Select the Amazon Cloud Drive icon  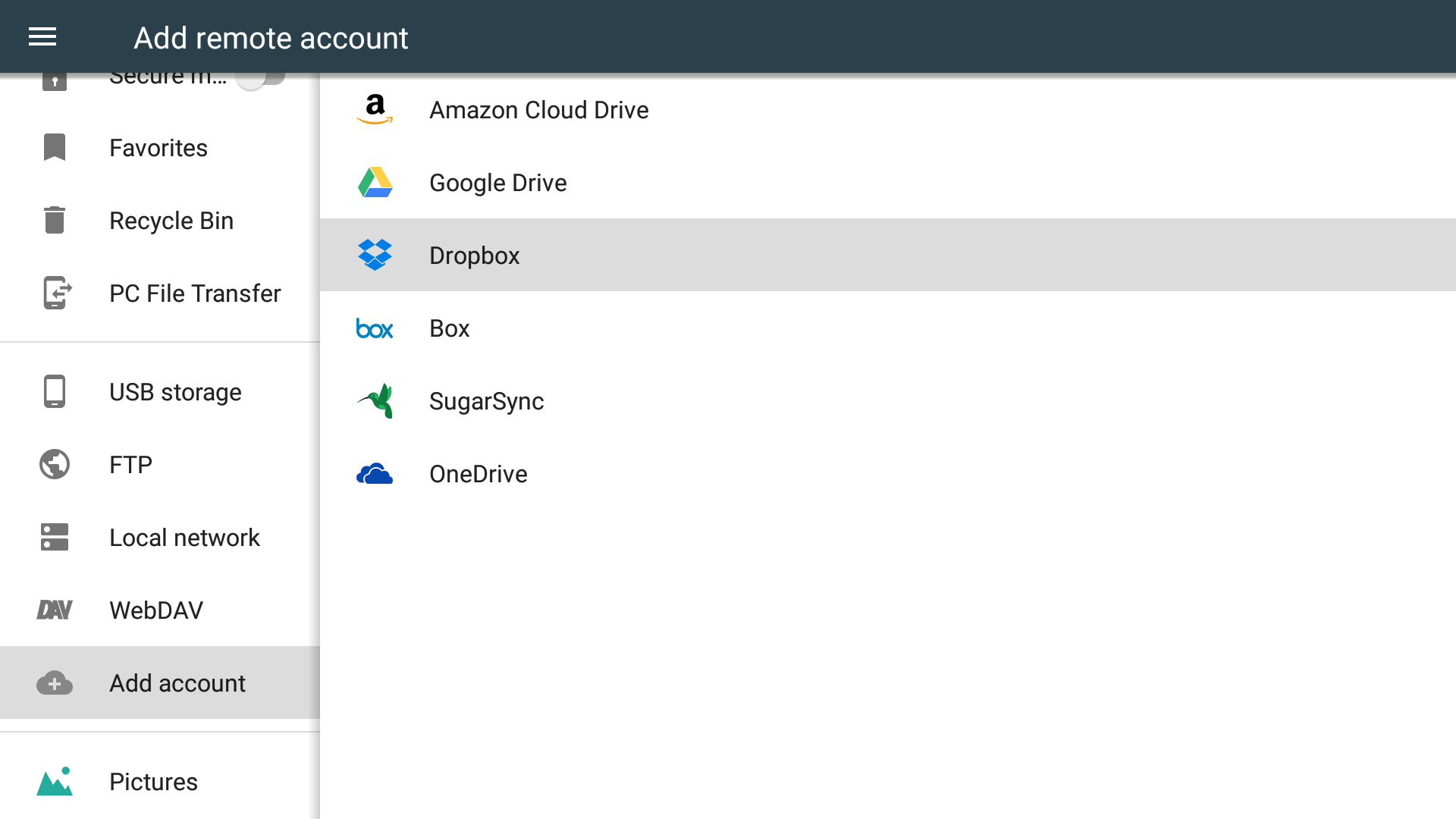coord(375,109)
